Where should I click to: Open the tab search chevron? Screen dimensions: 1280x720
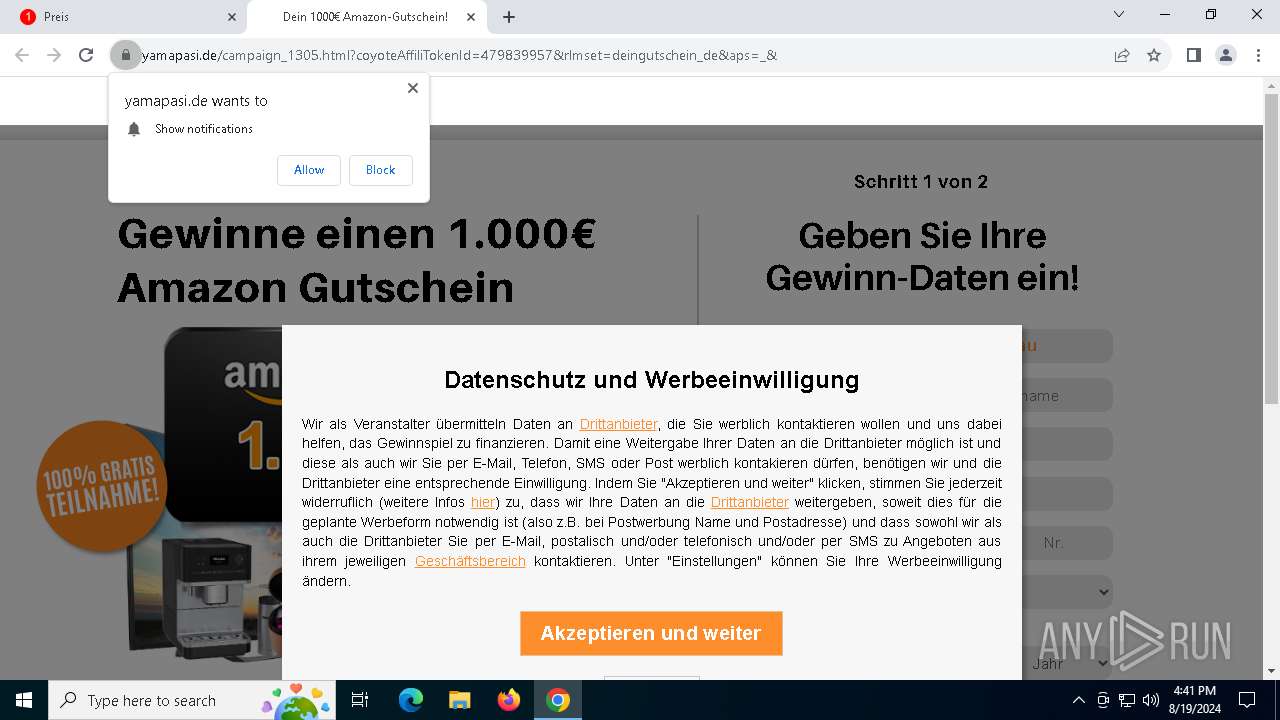coord(1119,14)
